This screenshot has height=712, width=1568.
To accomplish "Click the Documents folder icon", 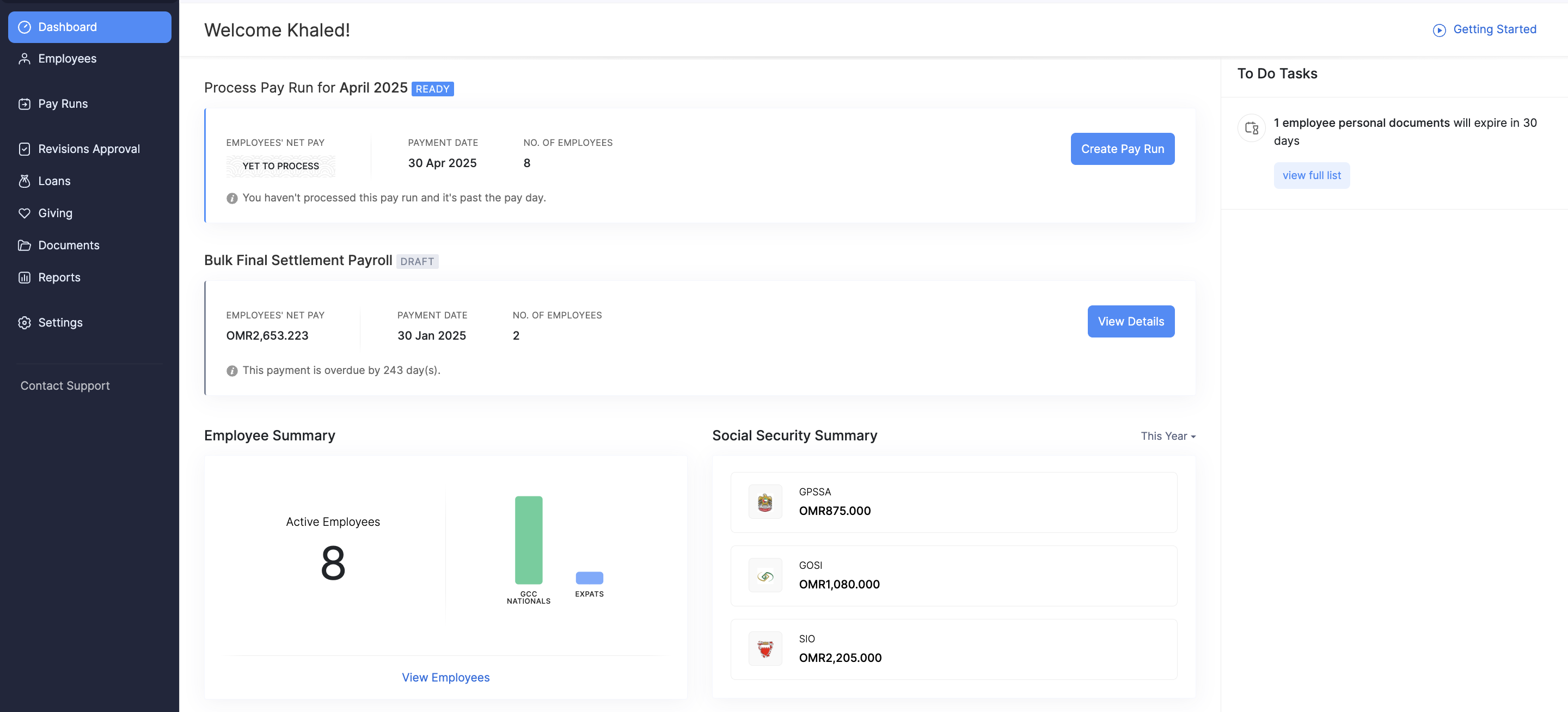I will tap(24, 245).
